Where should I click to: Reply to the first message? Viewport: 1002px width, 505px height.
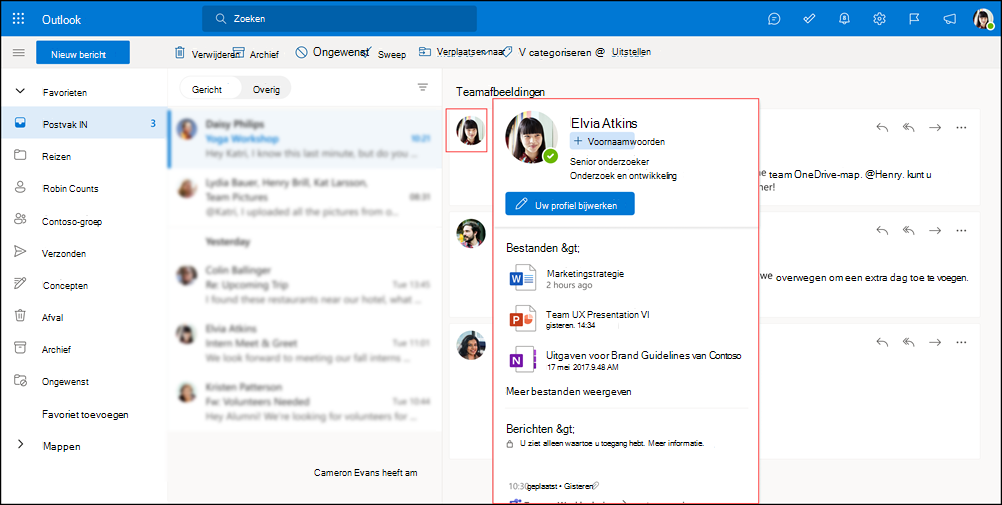tap(883, 127)
